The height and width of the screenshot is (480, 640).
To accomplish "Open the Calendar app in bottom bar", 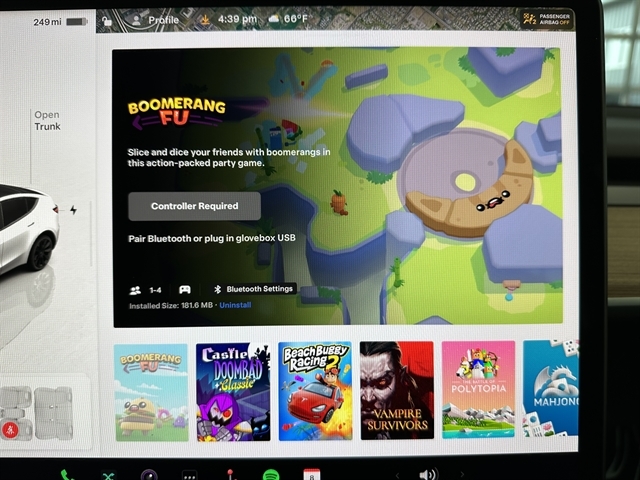I will (x=312, y=475).
